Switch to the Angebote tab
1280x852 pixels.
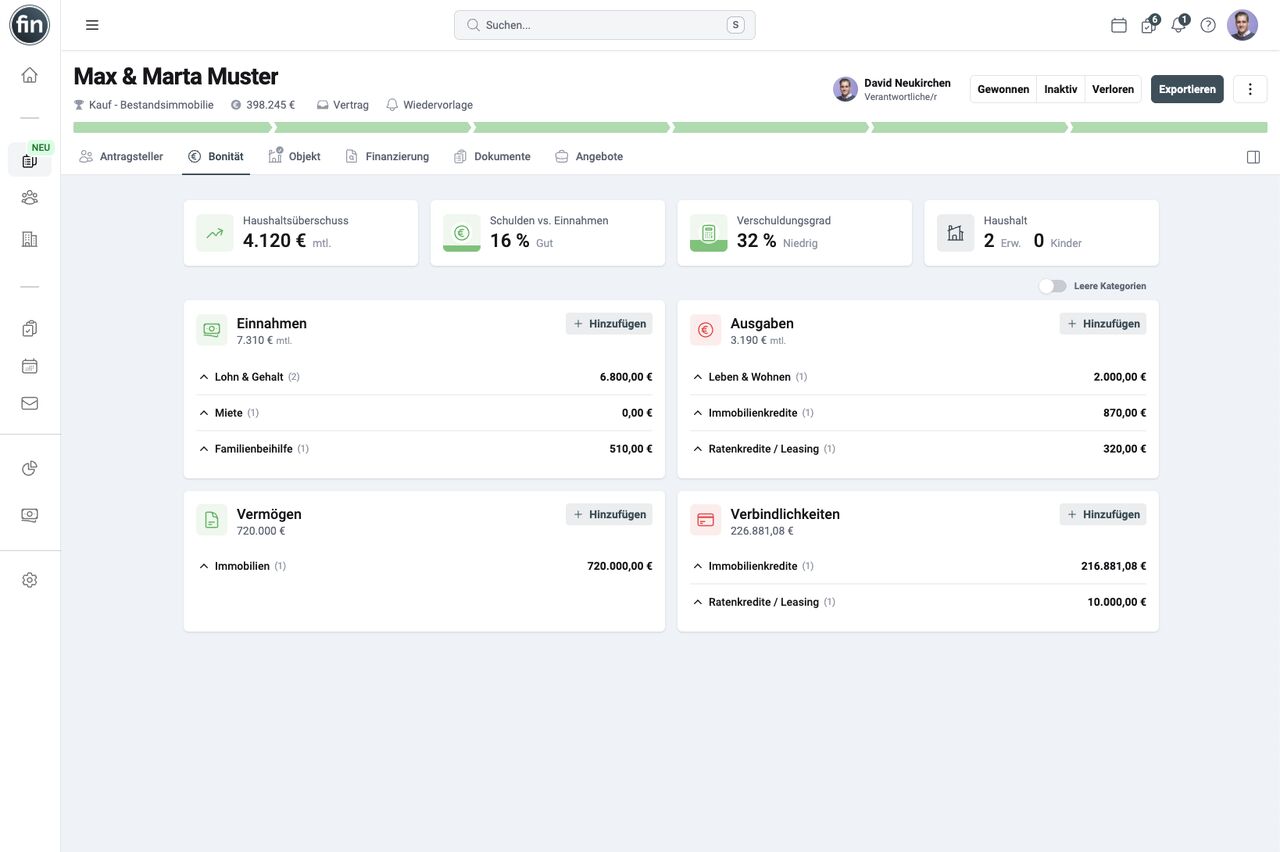589,157
